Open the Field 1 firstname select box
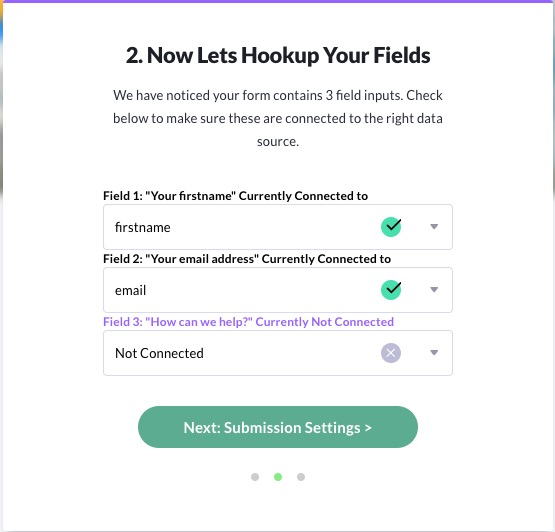This screenshot has width=555, height=532. coord(278,227)
